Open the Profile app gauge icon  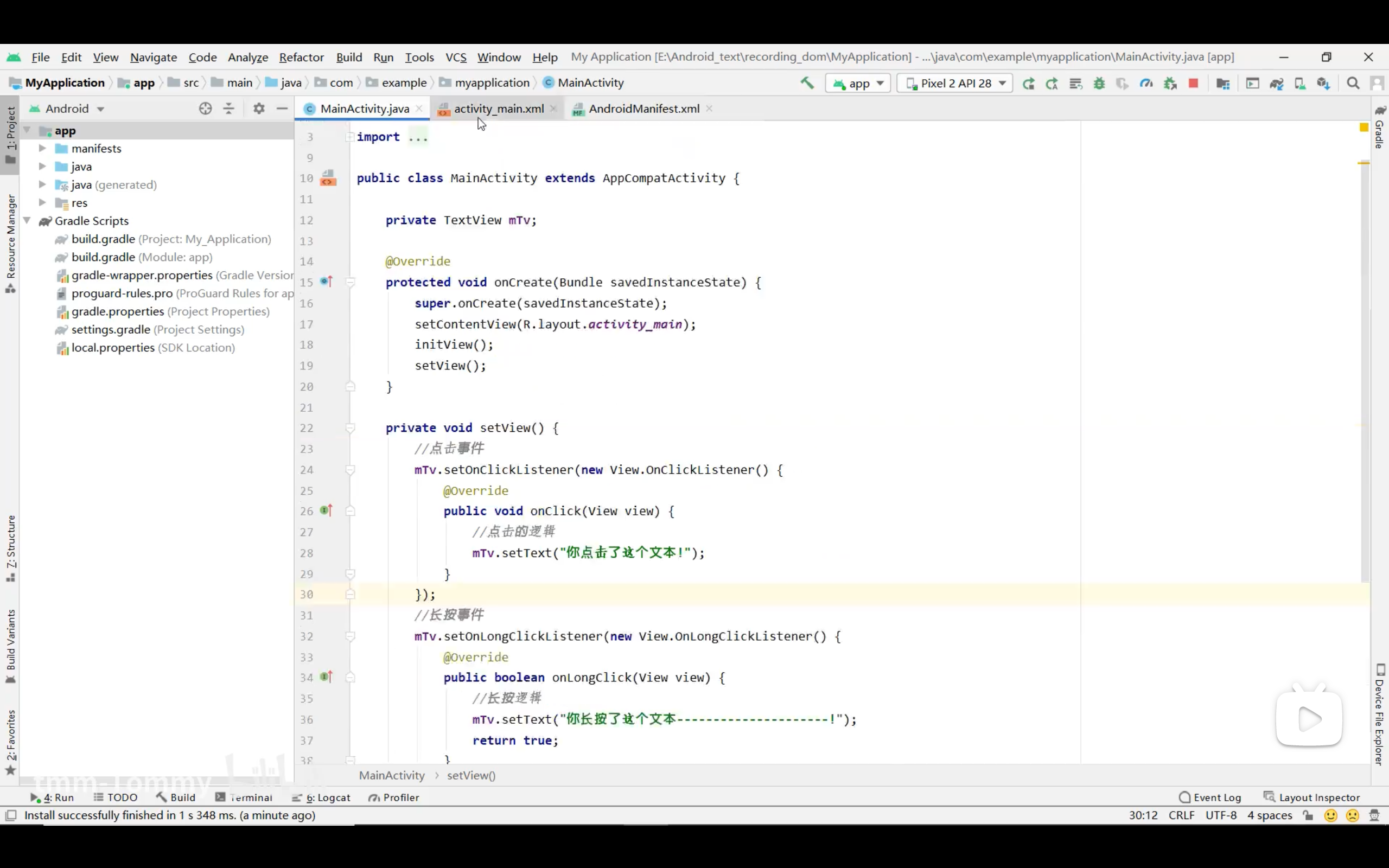(x=1145, y=83)
